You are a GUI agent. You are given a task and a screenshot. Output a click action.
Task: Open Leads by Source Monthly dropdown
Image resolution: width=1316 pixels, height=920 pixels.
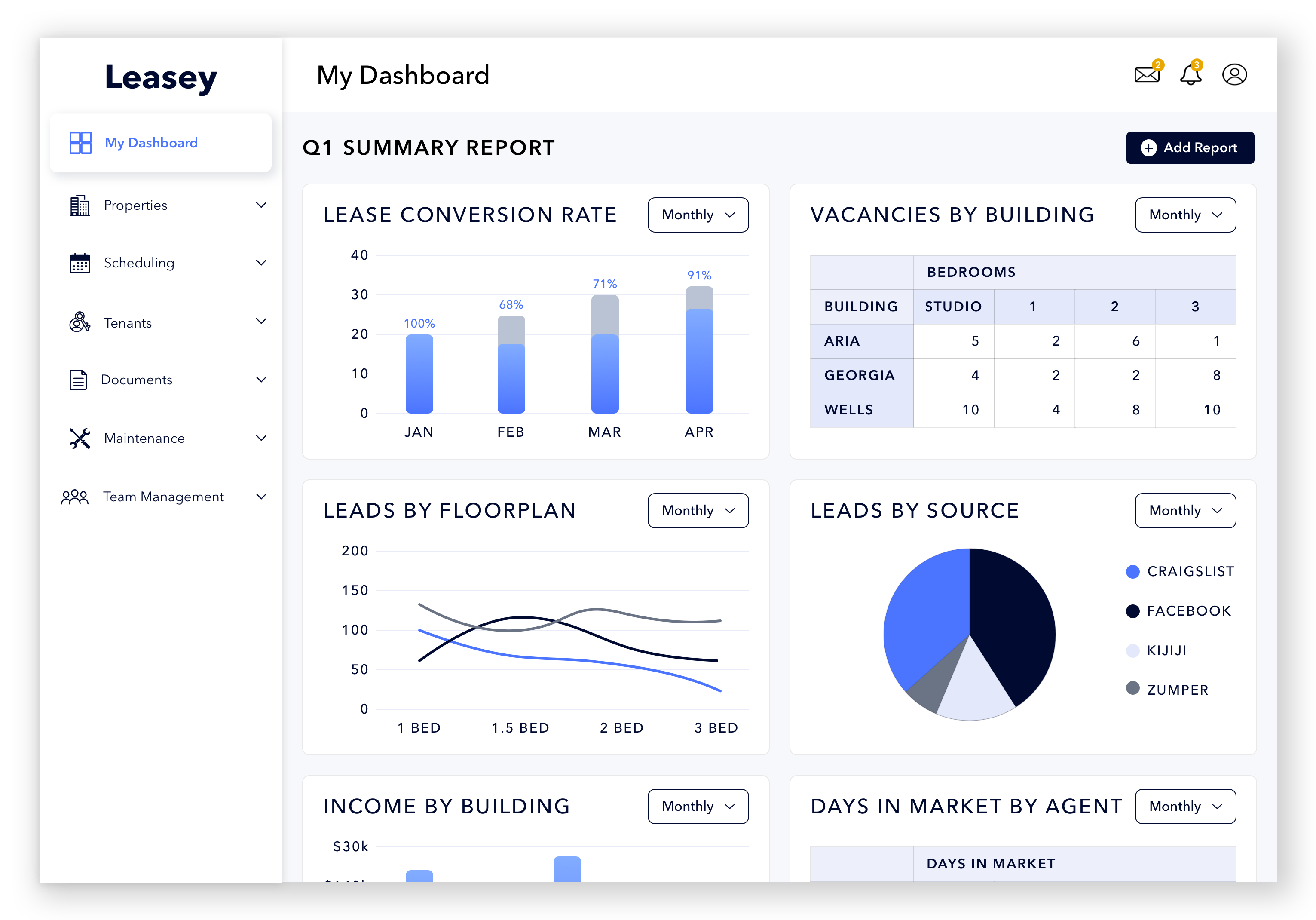click(x=1185, y=511)
